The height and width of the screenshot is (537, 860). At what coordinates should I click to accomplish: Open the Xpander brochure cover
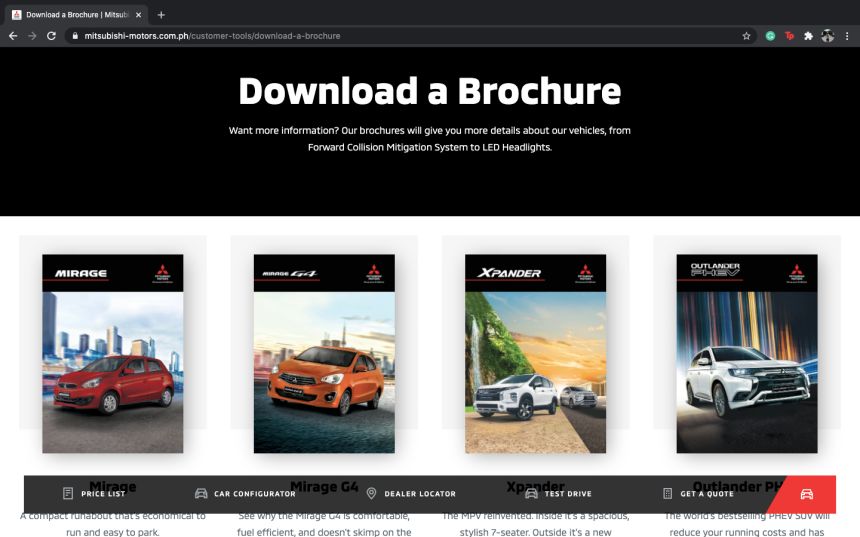click(536, 354)
